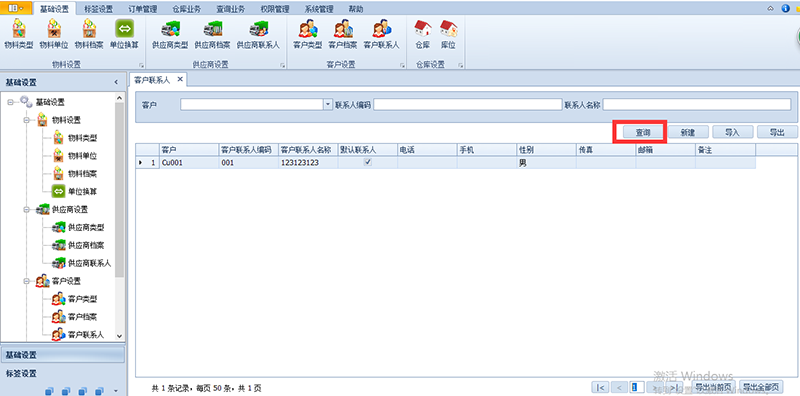Select 供应商档案 in the tree
800x396 pixels.
[x=86, y=245]
